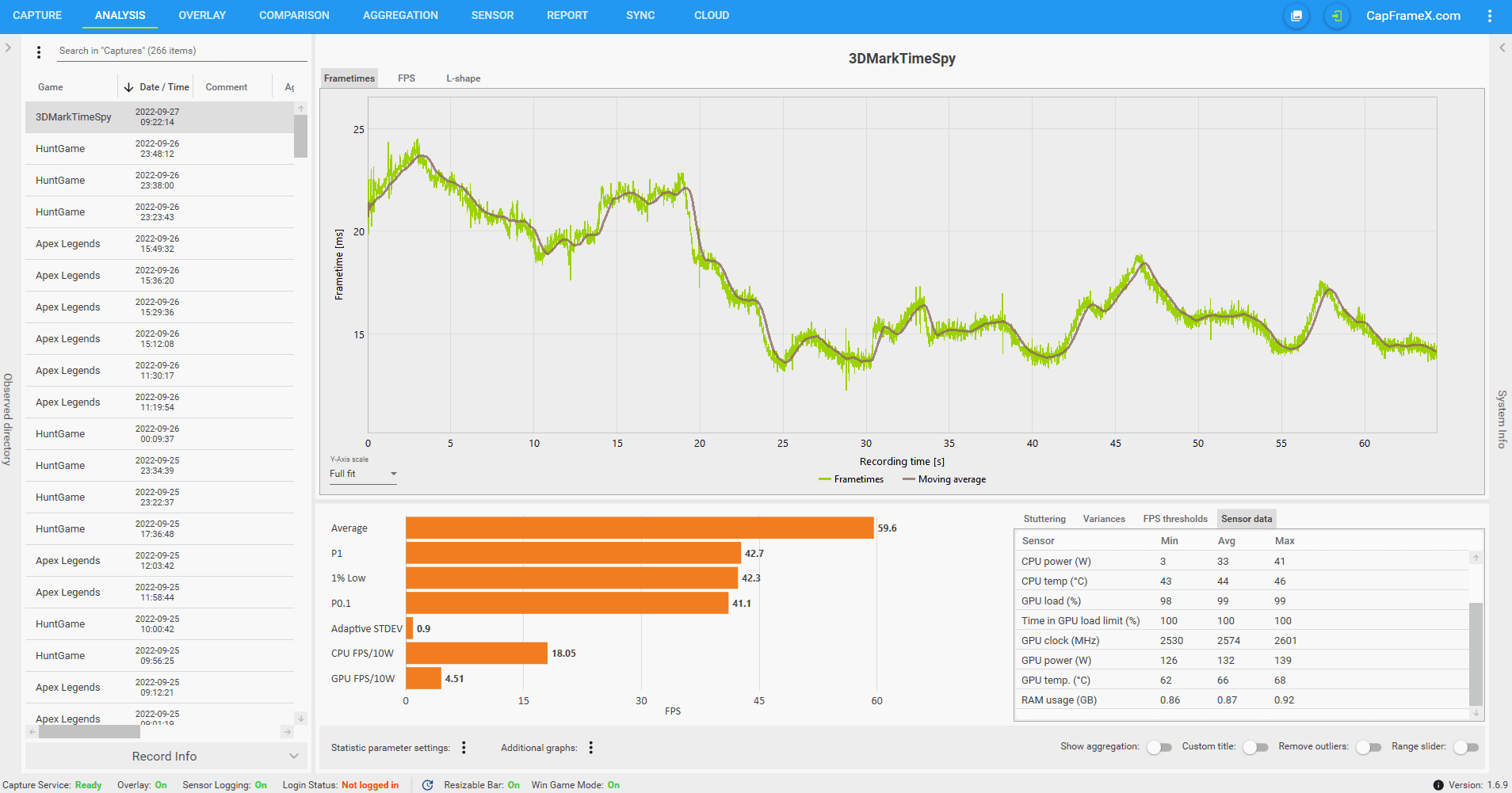
Task: Toggle Moving average series in chart legend
Action: (944, 479)
